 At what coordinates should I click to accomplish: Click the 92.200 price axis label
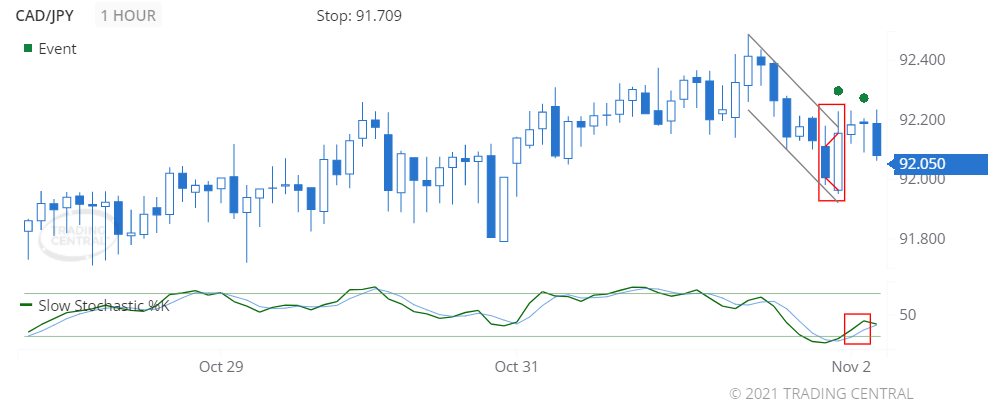coord(921,120)
